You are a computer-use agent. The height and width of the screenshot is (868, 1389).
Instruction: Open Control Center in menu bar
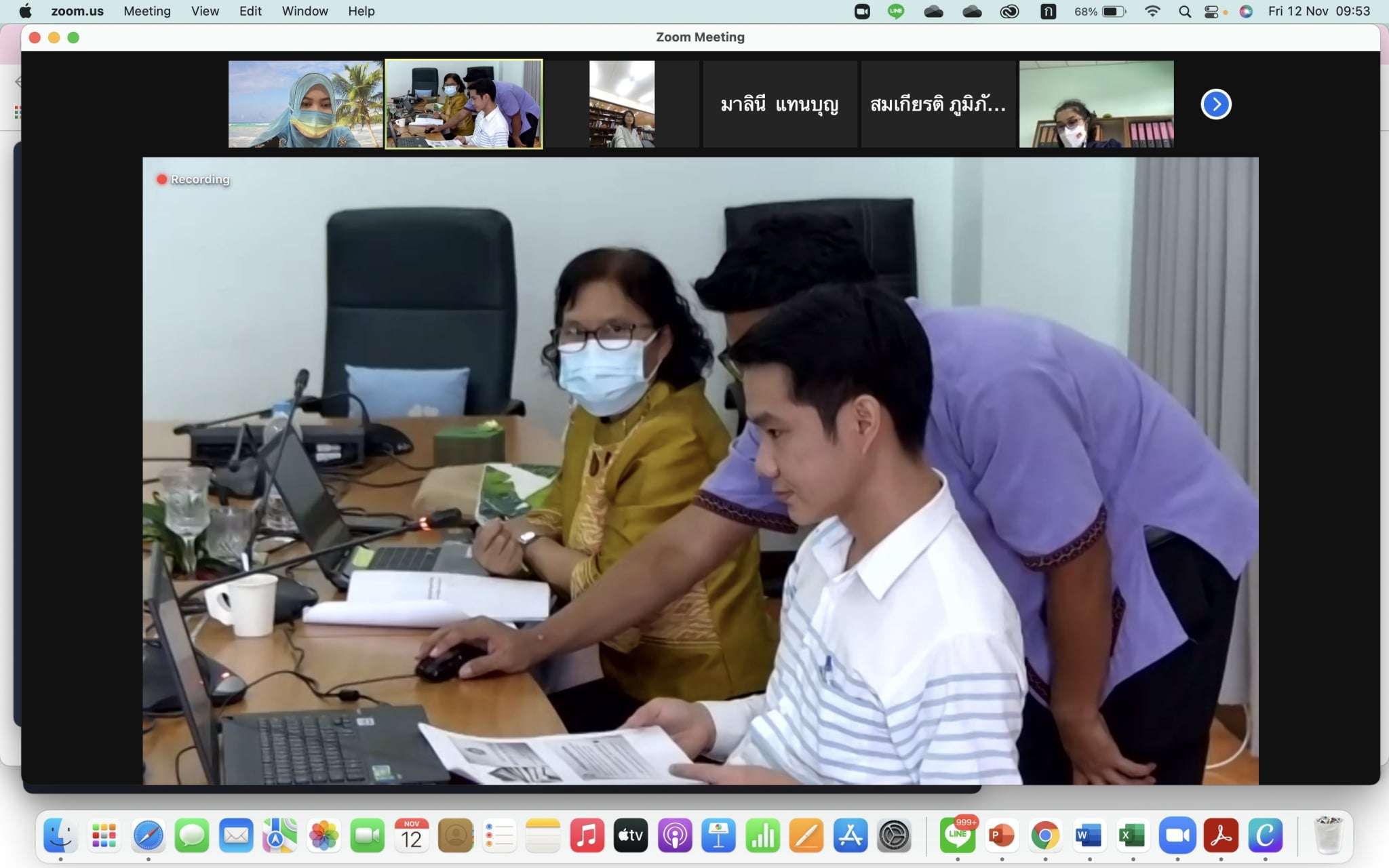tap(1211, 12)
